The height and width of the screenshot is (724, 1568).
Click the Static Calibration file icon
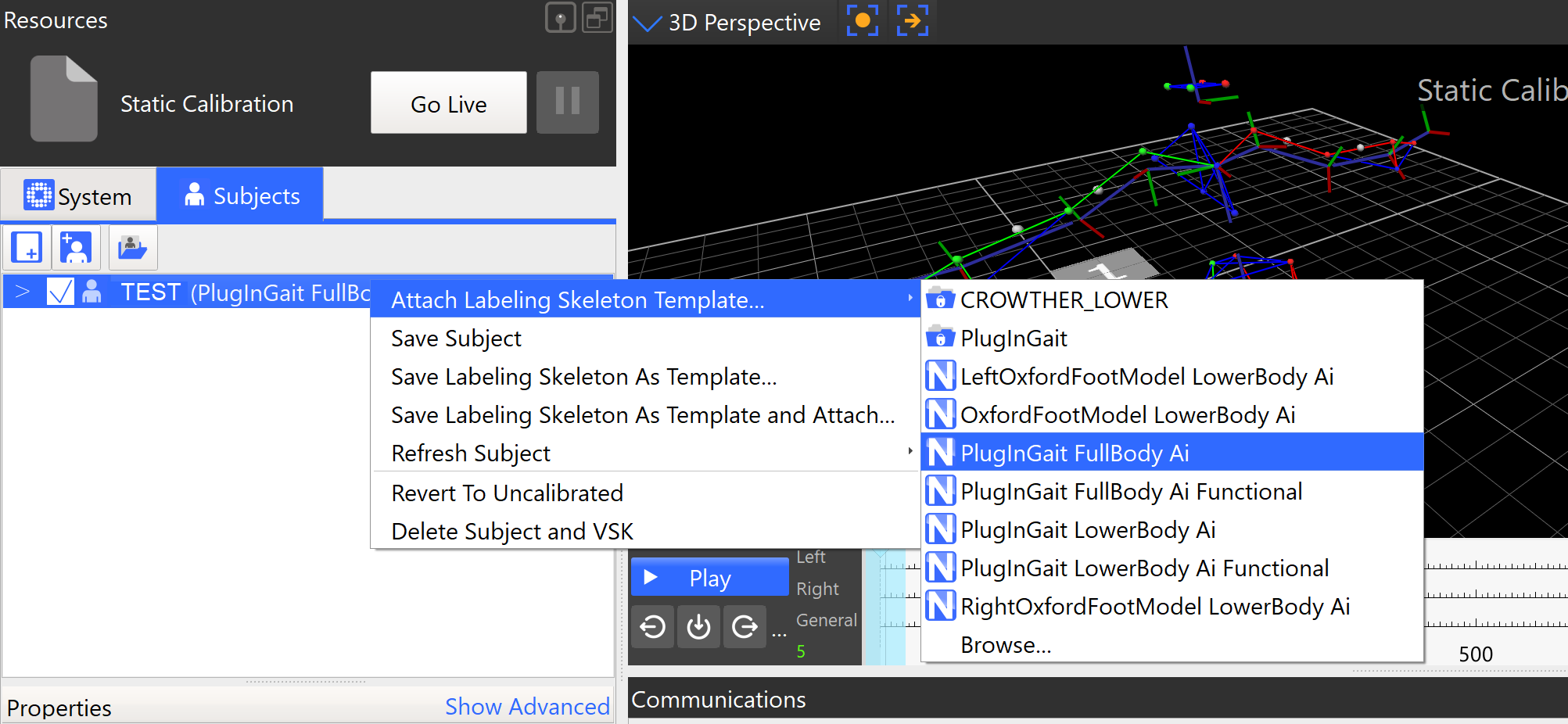(x=64, y=99)
